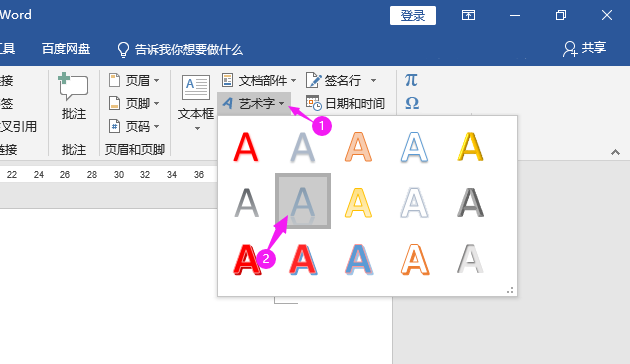Click the WordArt gallery resize grip
This screenshot has height=364, width=630.
(510, 290)
